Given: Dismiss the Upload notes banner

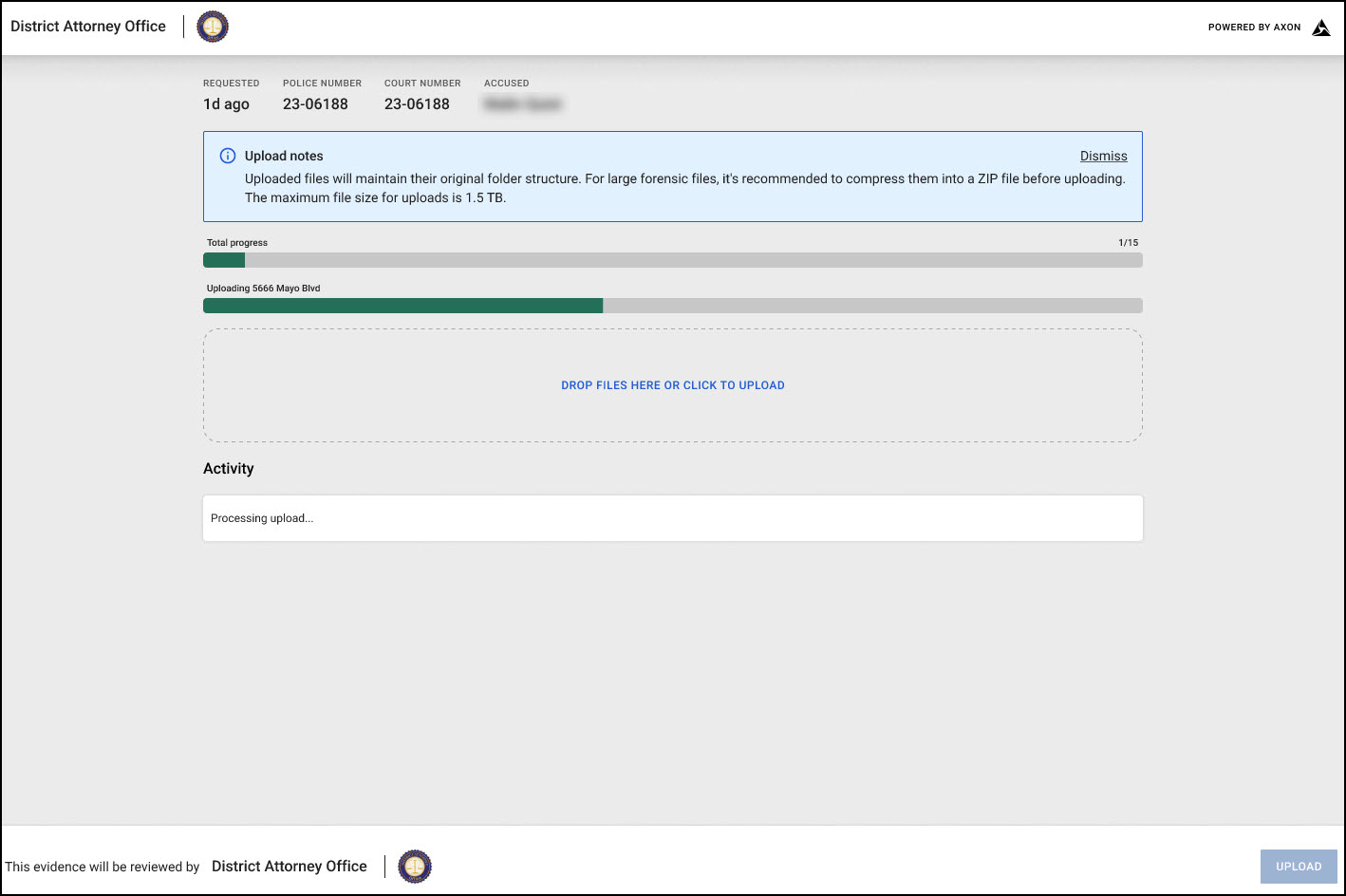Looking at the screenshot, I should click(1103, 155).
